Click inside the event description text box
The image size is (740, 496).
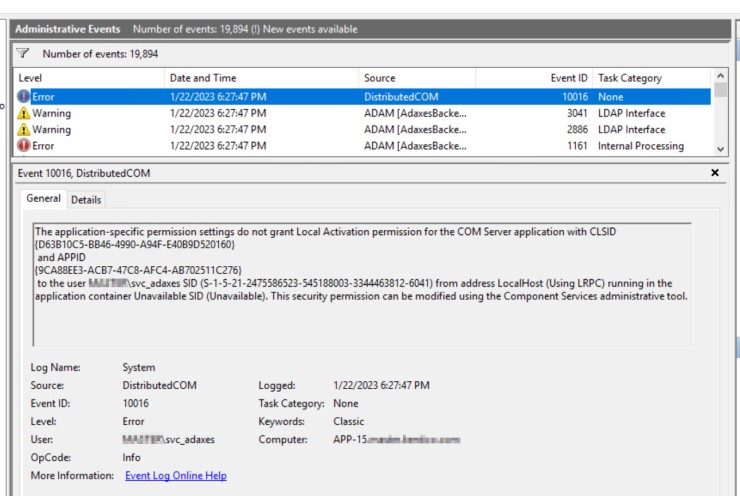361,320
